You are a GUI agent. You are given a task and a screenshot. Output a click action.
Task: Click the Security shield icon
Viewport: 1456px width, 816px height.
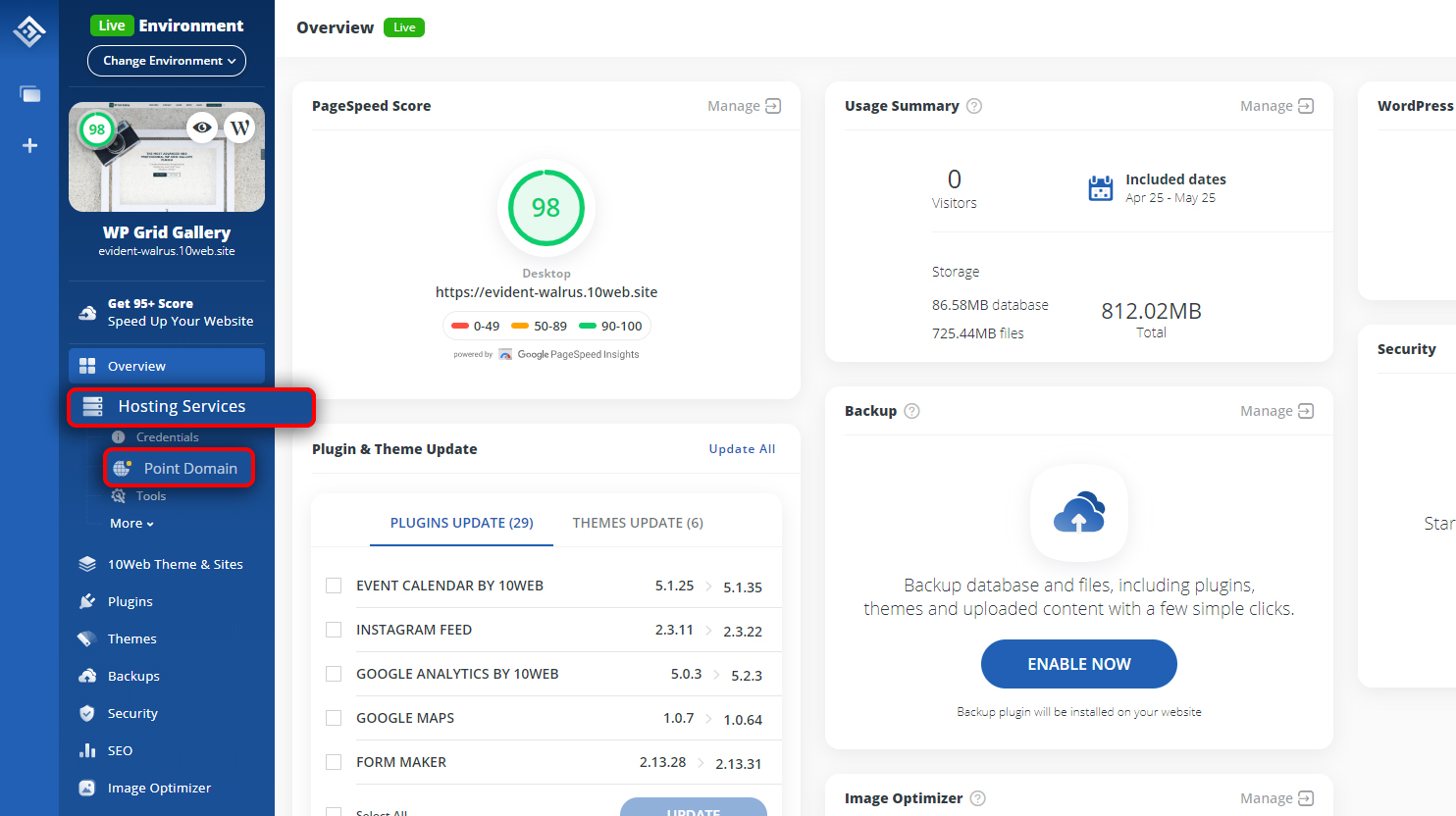[x=87, y=713]
